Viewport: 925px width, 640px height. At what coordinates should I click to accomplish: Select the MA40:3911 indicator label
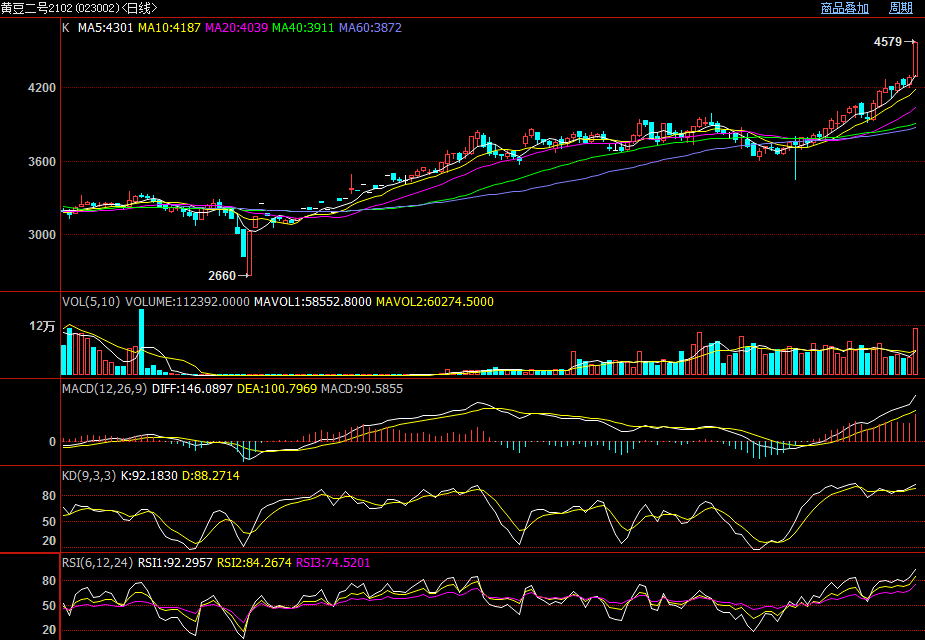[x=303, y=28]
